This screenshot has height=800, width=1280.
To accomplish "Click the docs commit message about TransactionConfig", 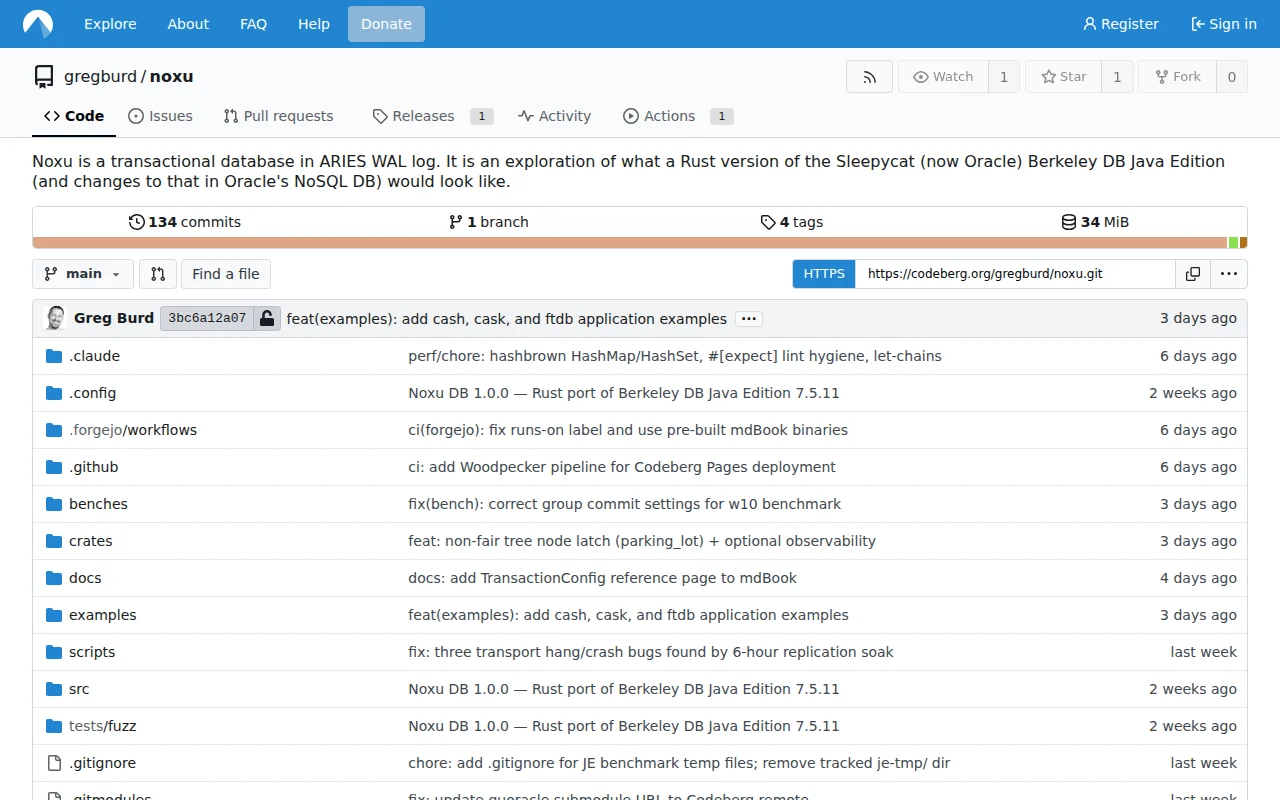I will click(602, 578).
